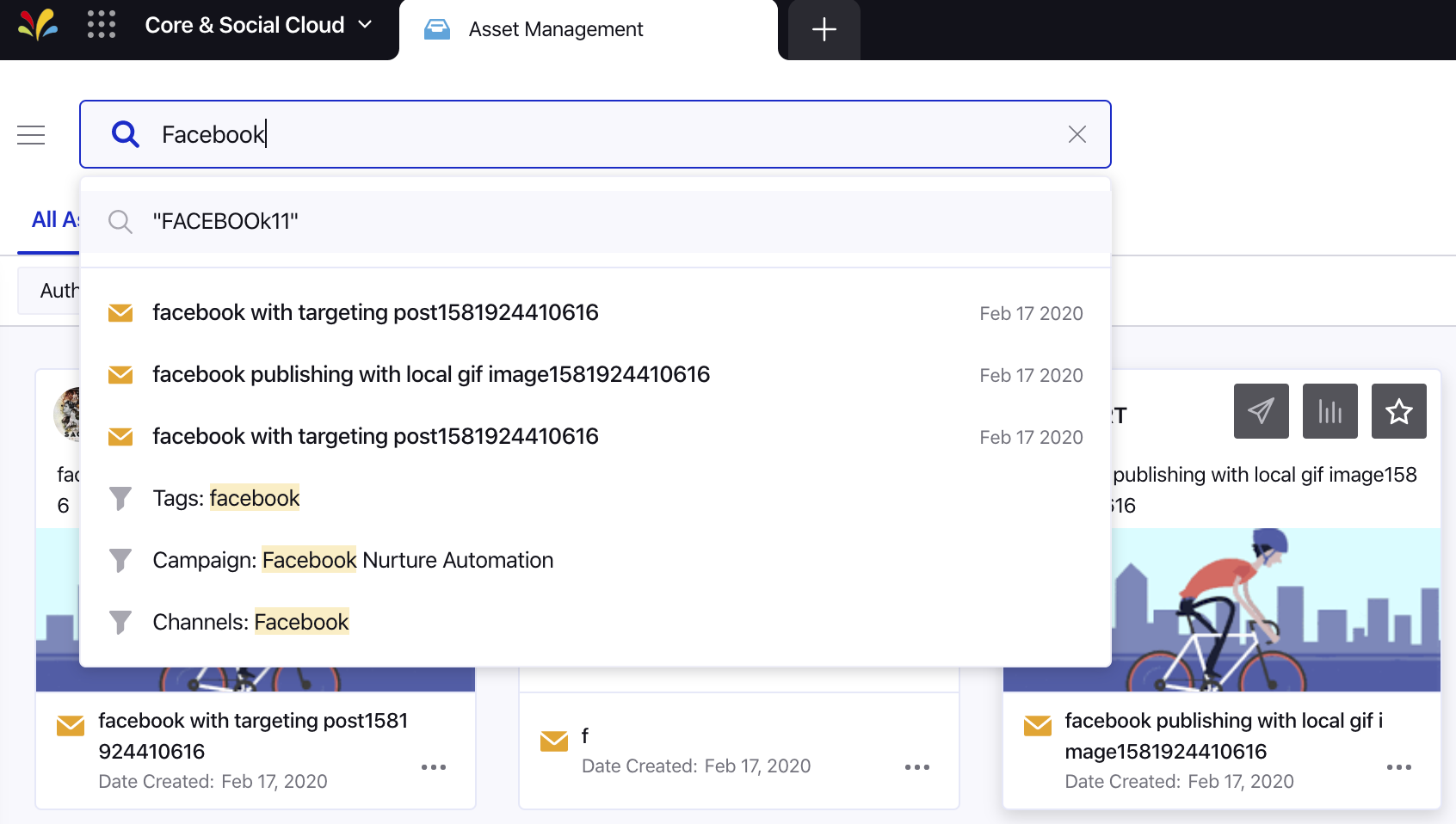
Task: Open more options for targeting post card
Action: pyautogui.click(x=434, y=767)
